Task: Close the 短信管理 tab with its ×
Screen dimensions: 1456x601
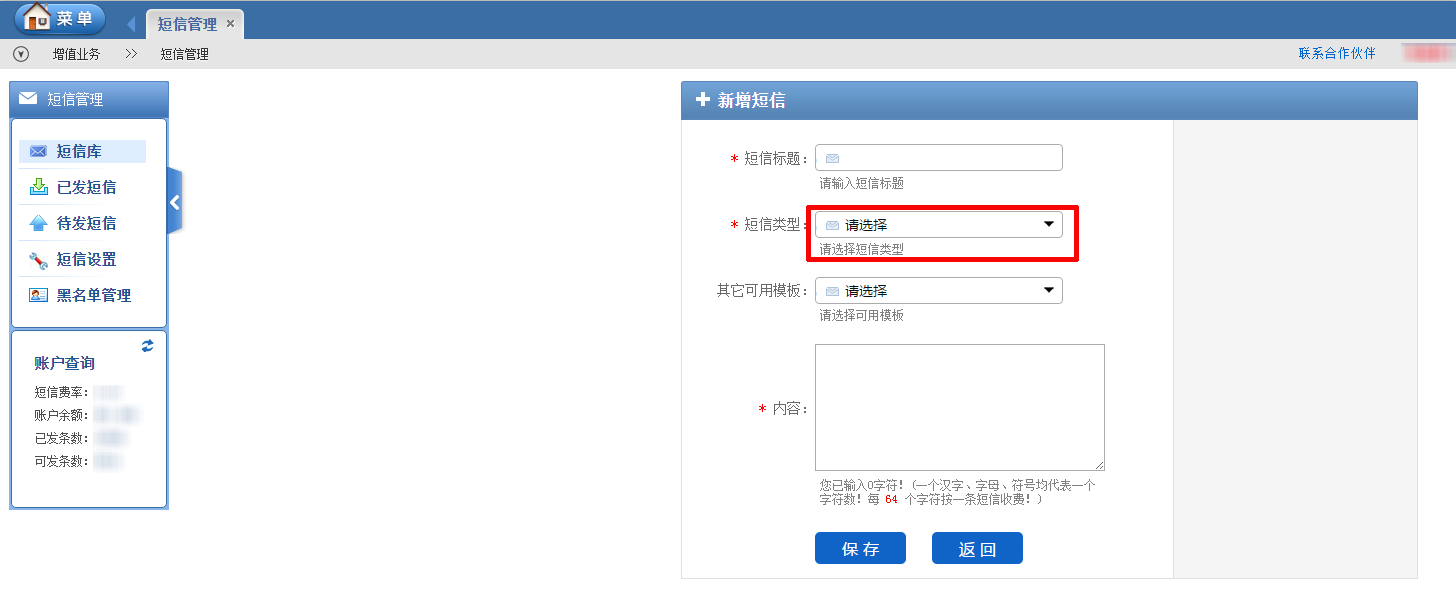Action: coord(232,22)
